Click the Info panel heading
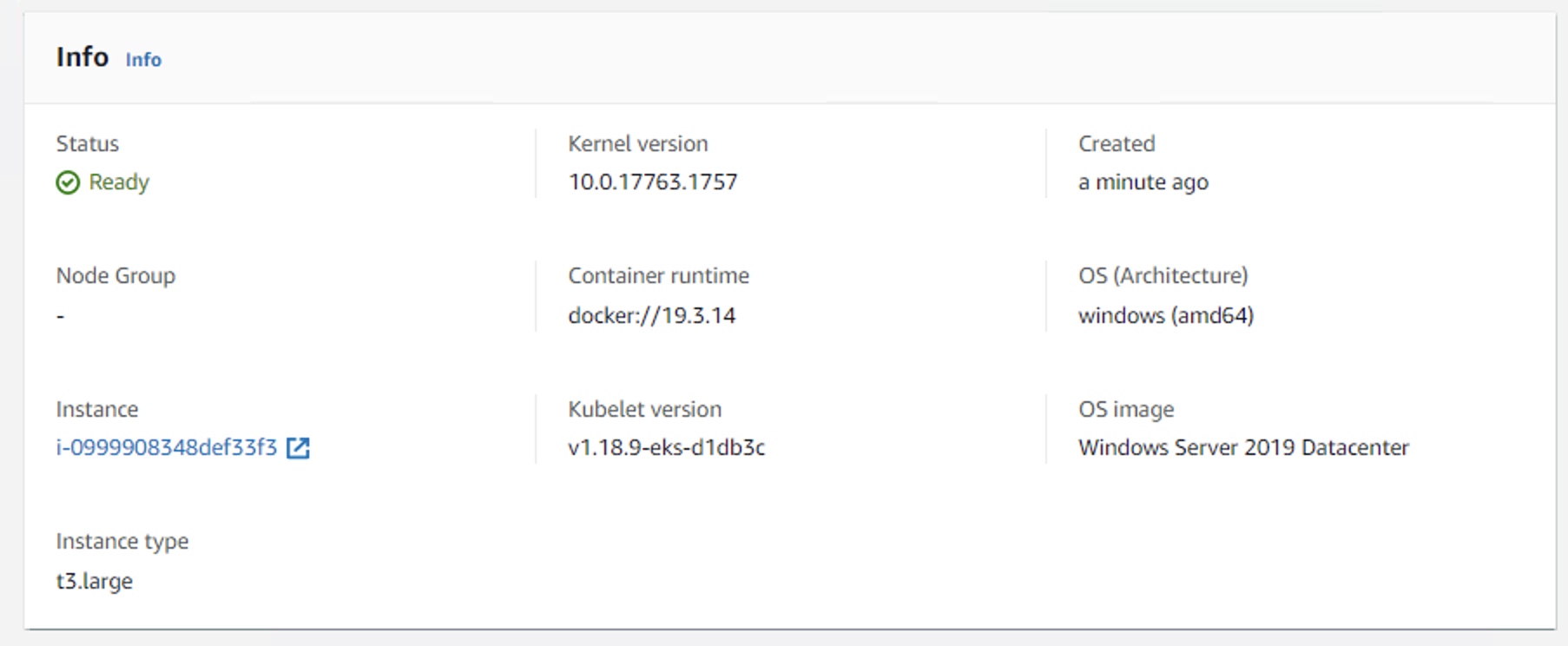The image size is (1568, 646). pyautogui.click(x=82, y=57)
